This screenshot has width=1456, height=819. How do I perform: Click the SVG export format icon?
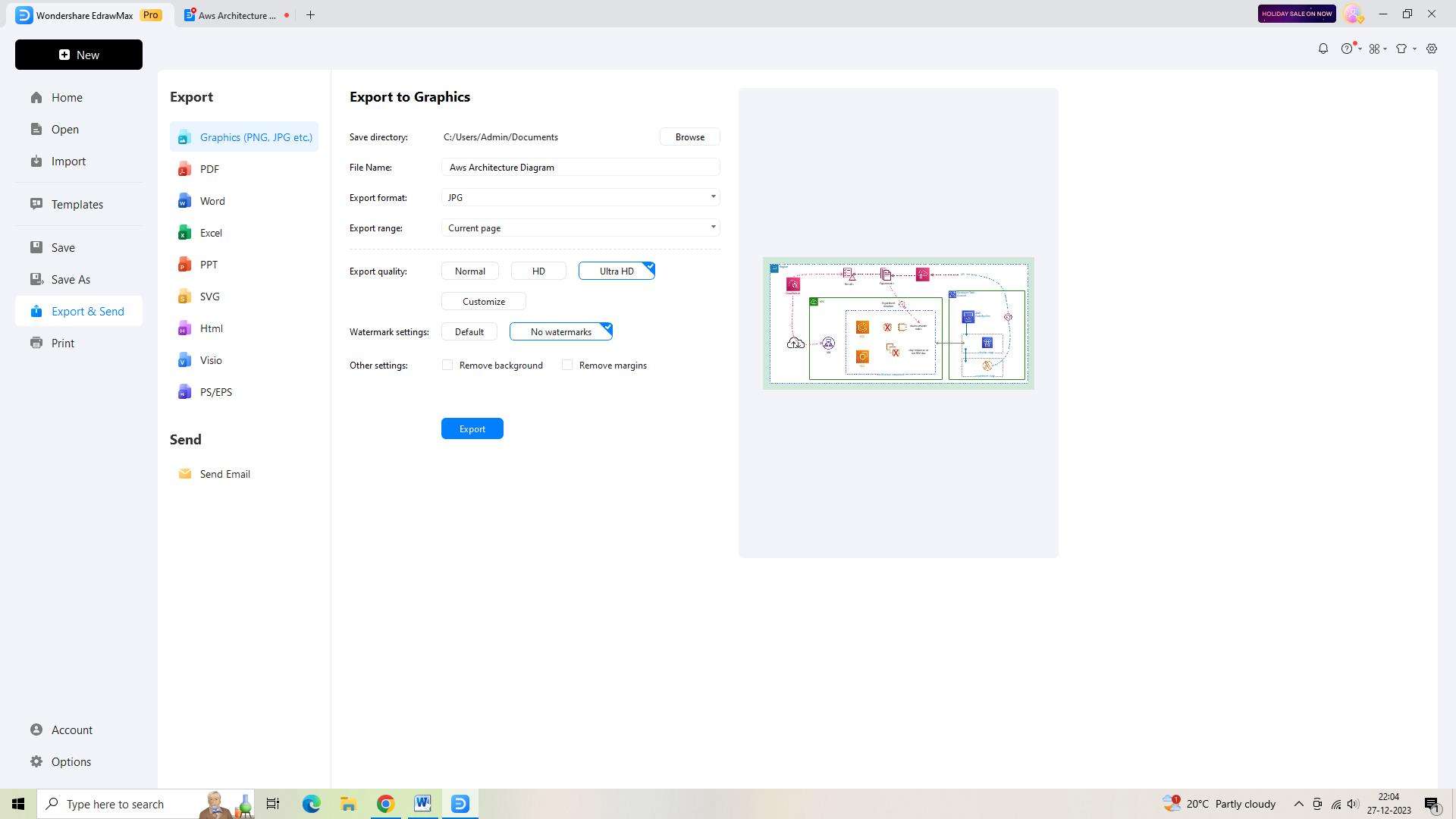(185, 296)
